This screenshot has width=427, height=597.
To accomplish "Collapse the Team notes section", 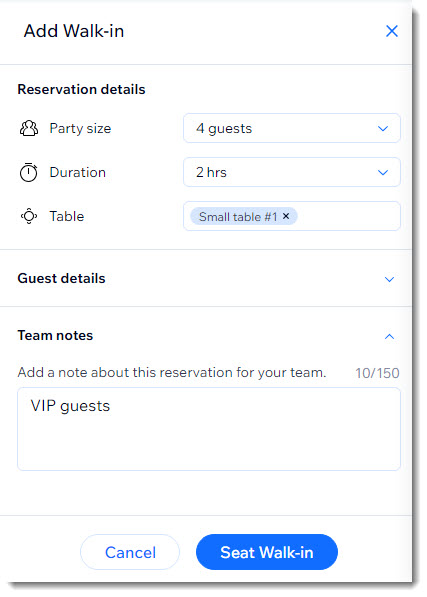I will pos(389,336).
